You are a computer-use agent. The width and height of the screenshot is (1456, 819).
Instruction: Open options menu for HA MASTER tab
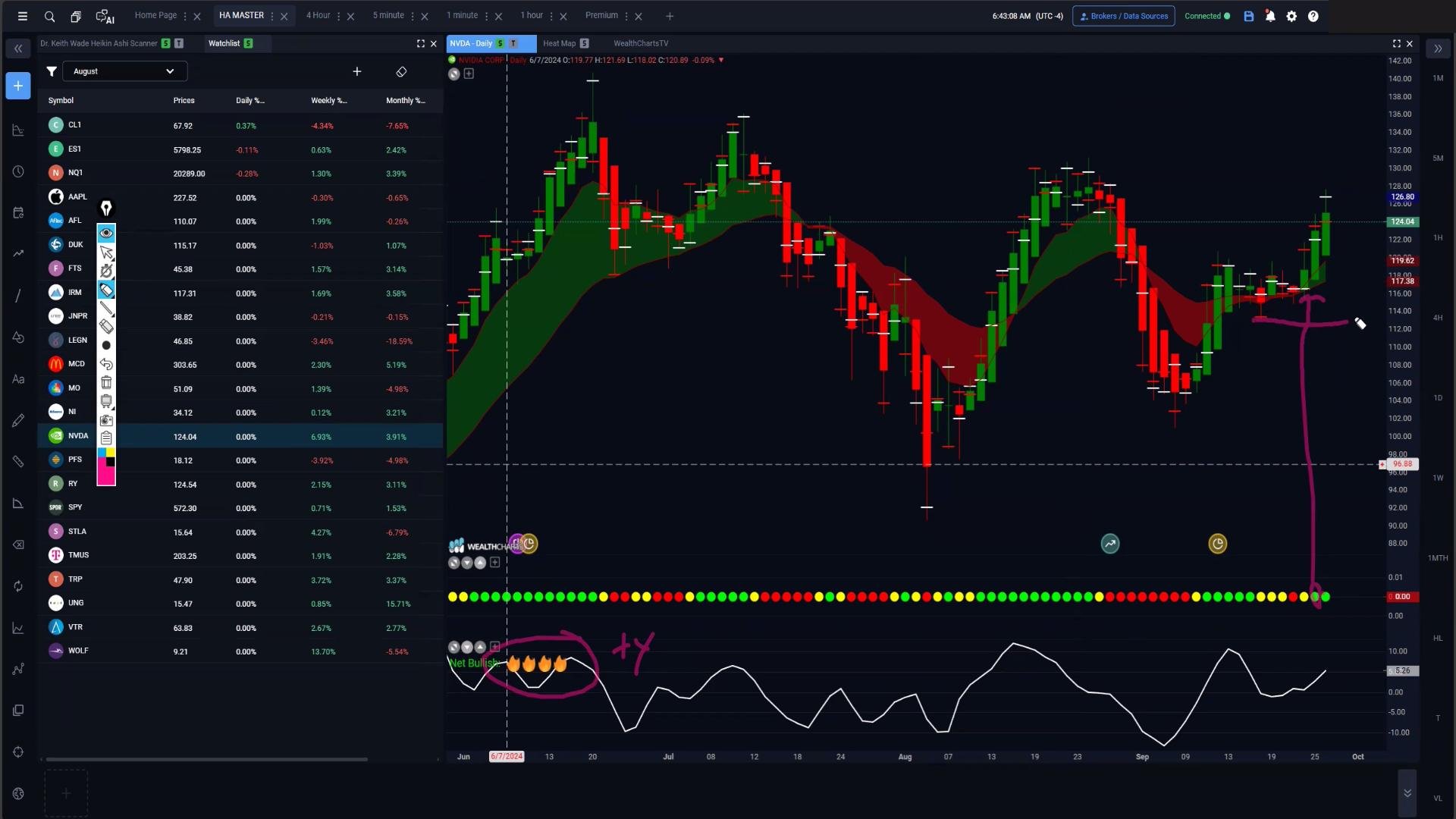pyautogui.click(x=272, y=16)
